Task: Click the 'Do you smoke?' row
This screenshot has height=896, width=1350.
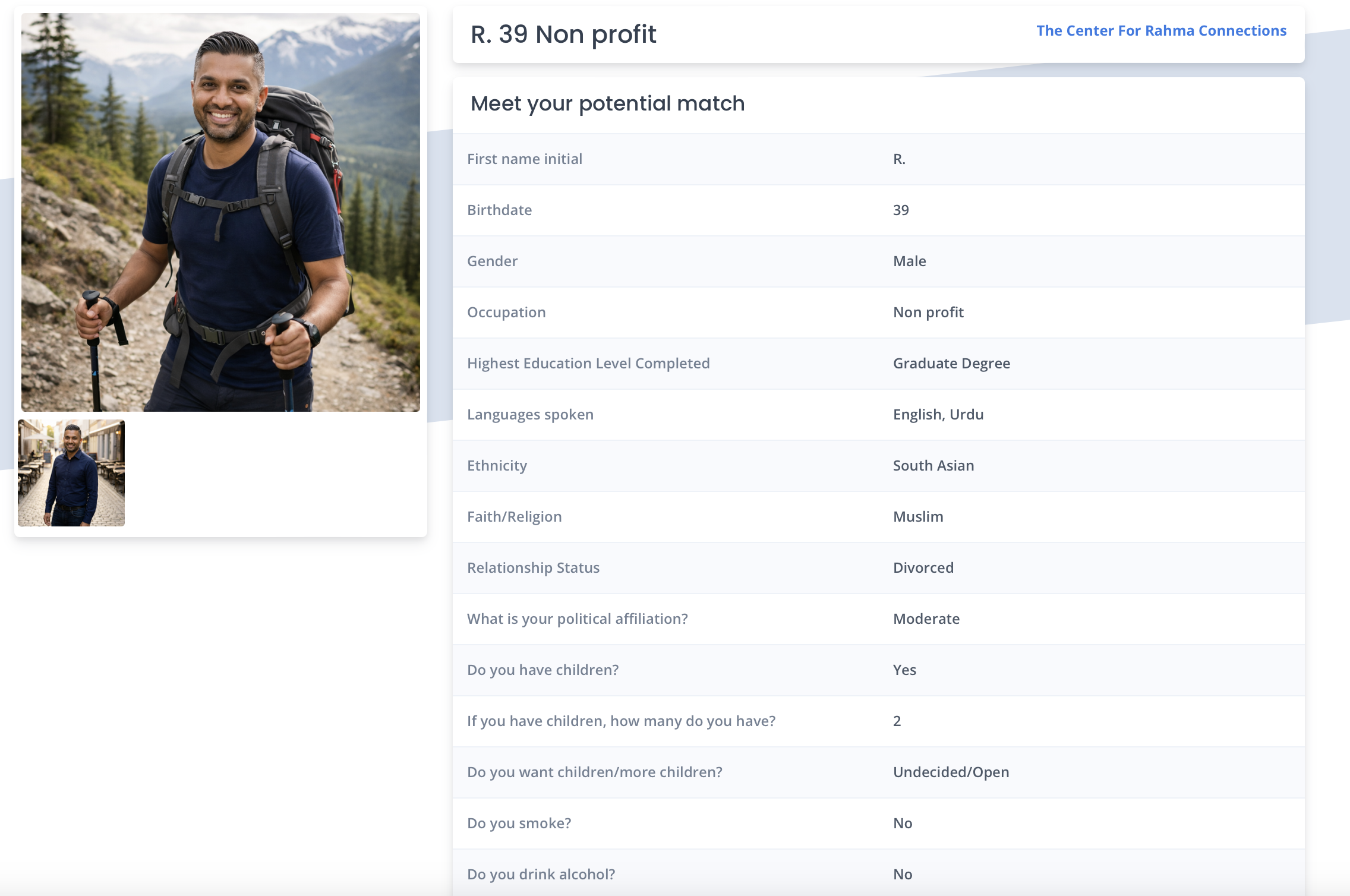Action: point(878,824)
